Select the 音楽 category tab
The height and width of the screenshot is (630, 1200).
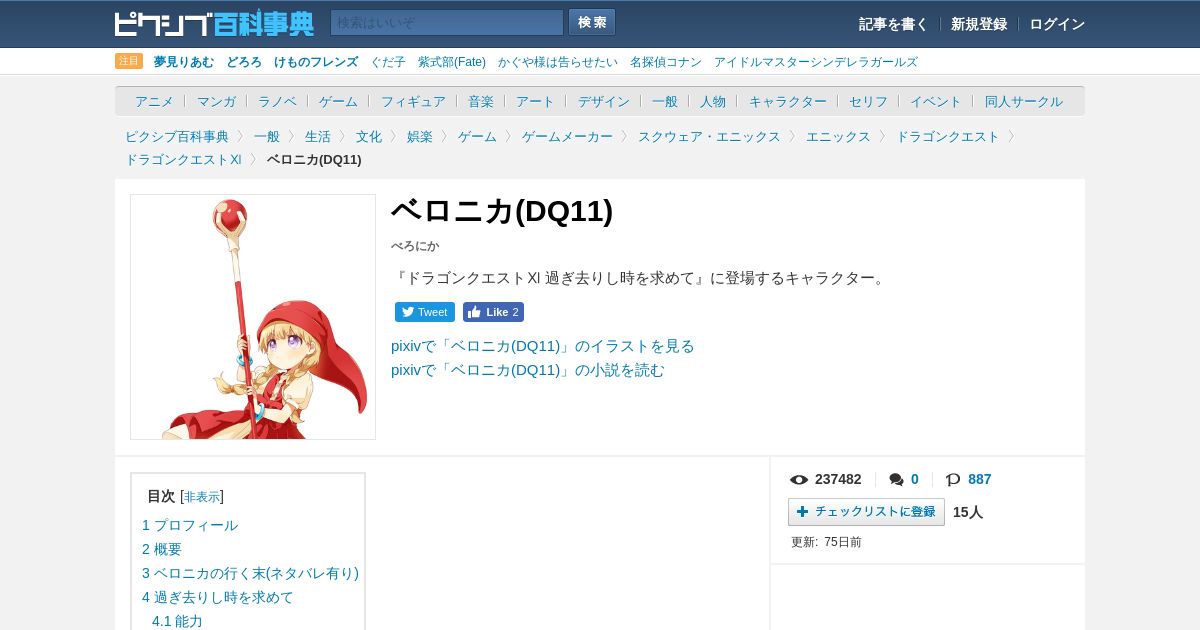coord(481,101)
